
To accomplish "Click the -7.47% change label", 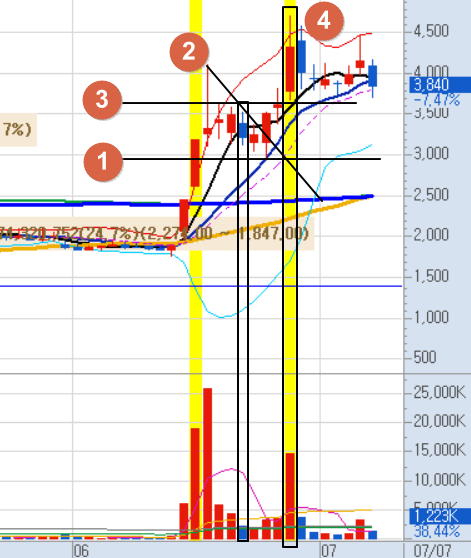I will (437, 100).
